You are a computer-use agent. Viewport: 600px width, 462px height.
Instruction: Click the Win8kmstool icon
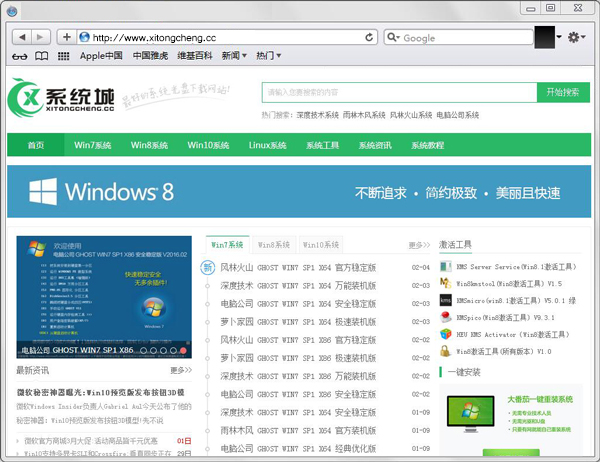click(445, 283)
